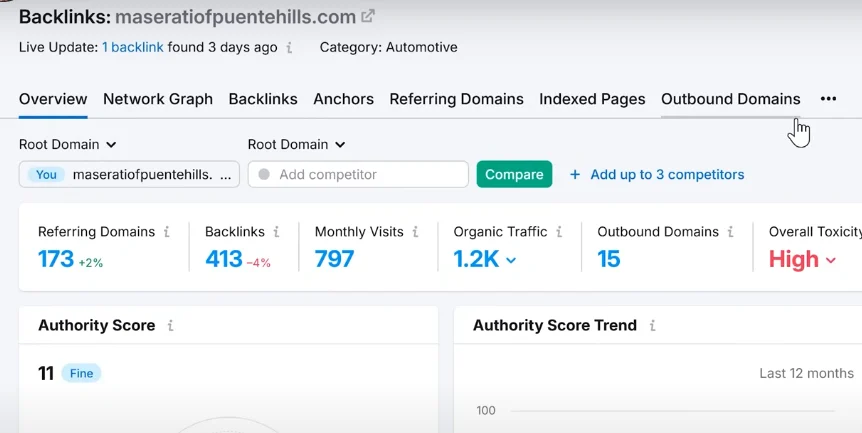This screenshot has width=862, height=433.
Task: Open the Backlinks tab
Action: click(263, 99)
